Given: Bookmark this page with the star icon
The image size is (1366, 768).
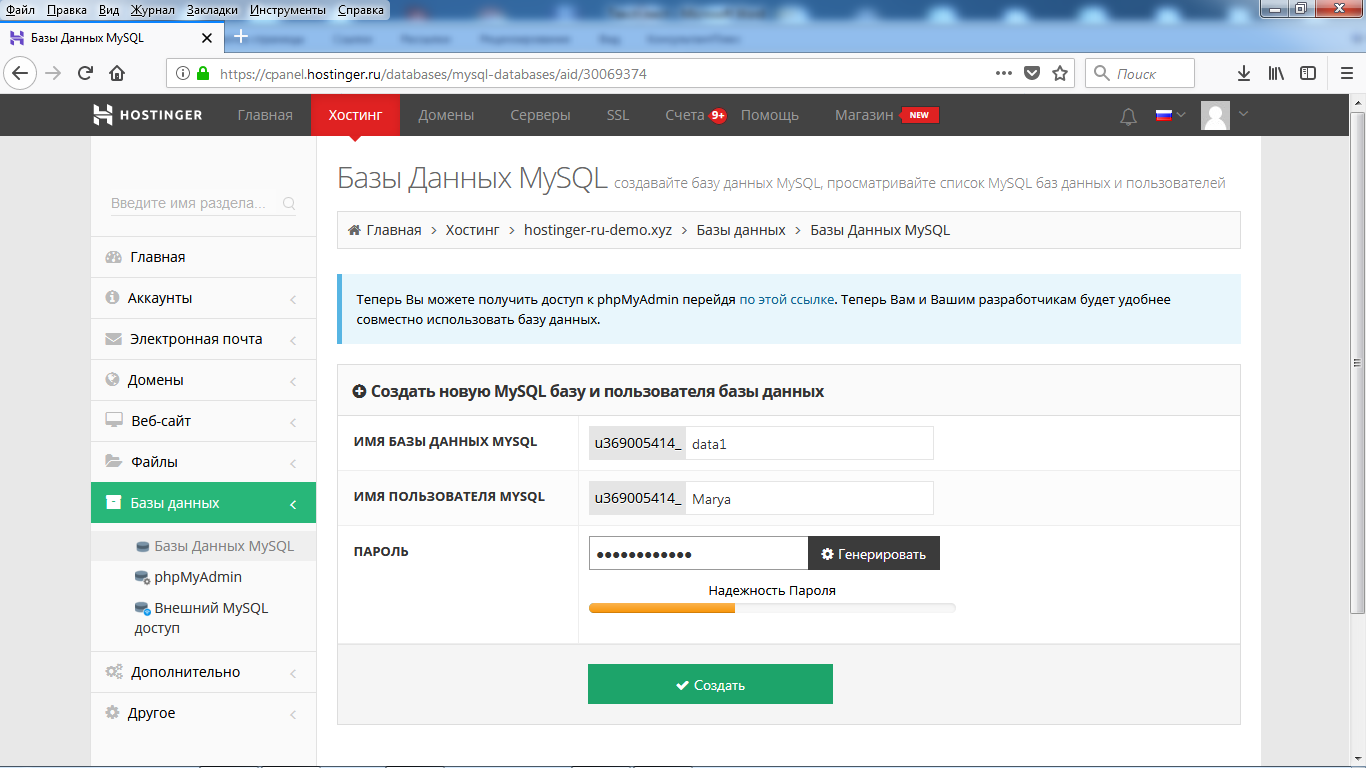Looking at the screenshot, I should click(1060, 73).
